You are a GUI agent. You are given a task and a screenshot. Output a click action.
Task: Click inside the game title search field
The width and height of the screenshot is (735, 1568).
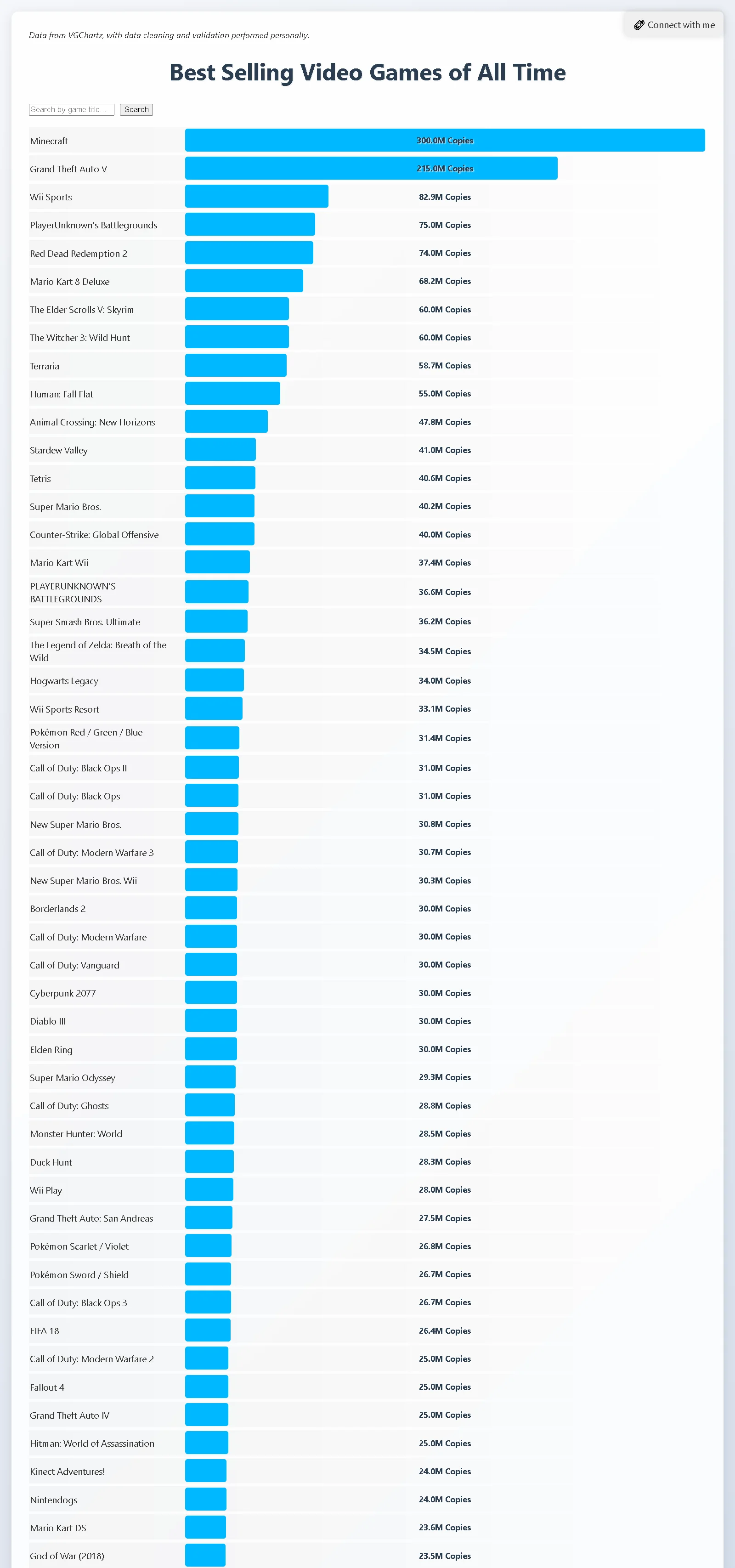[71, 109]
